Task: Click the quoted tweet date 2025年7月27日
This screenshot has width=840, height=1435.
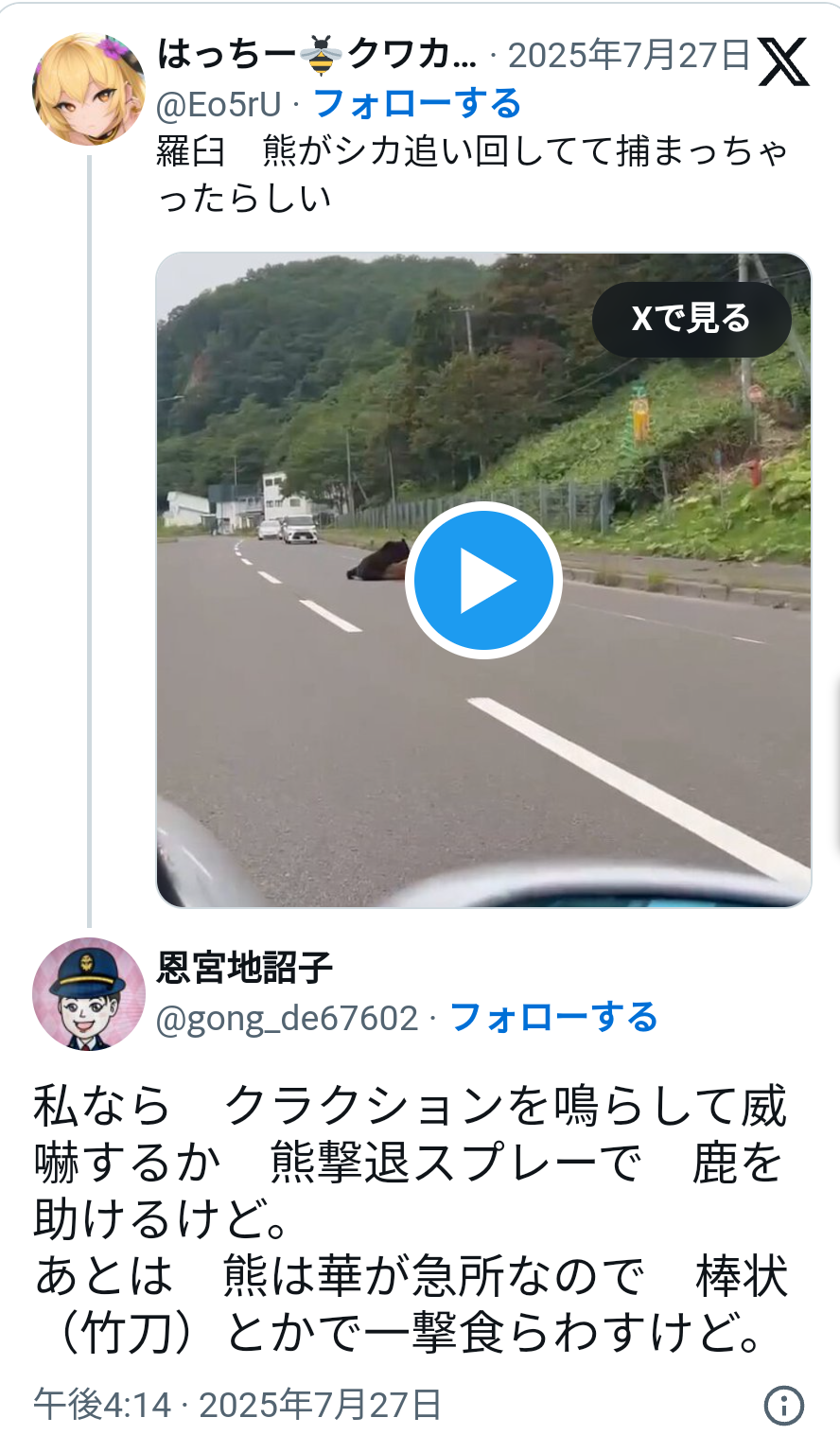Action: tap(628, 56)
